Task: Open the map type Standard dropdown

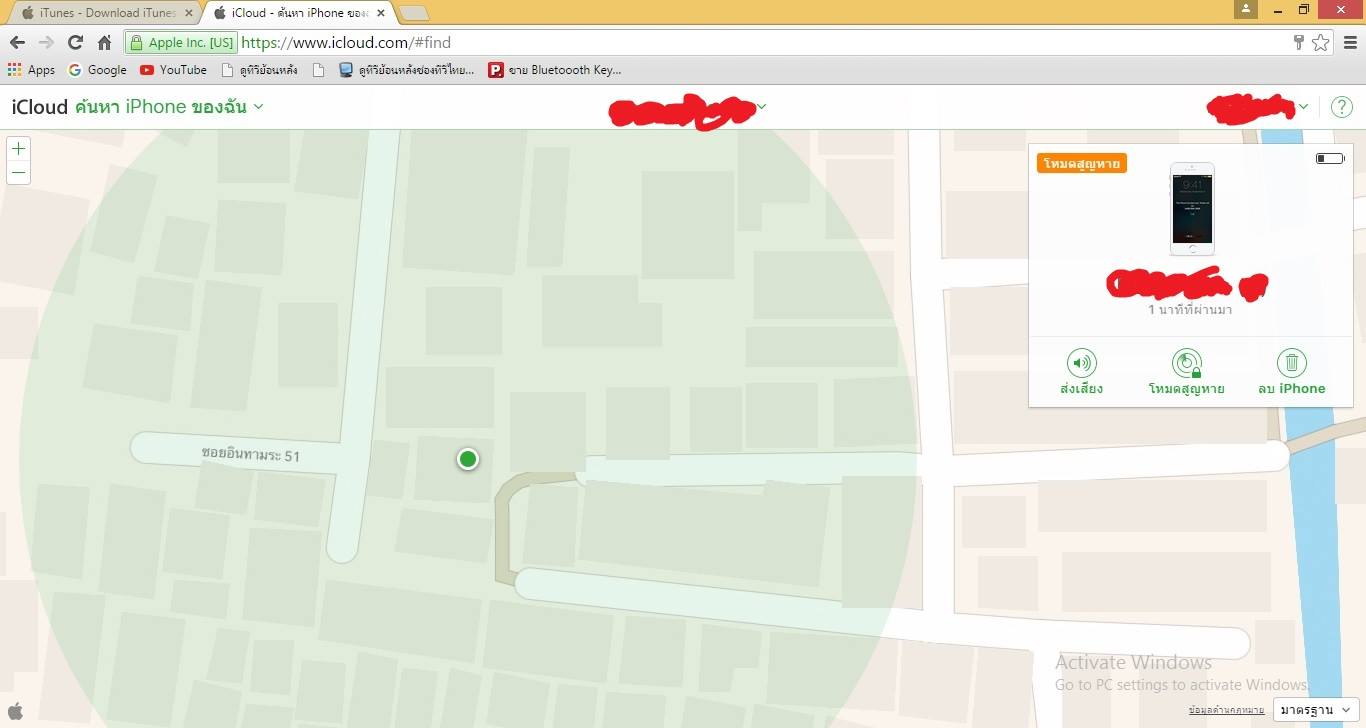Action: [x=1316, y=710]
